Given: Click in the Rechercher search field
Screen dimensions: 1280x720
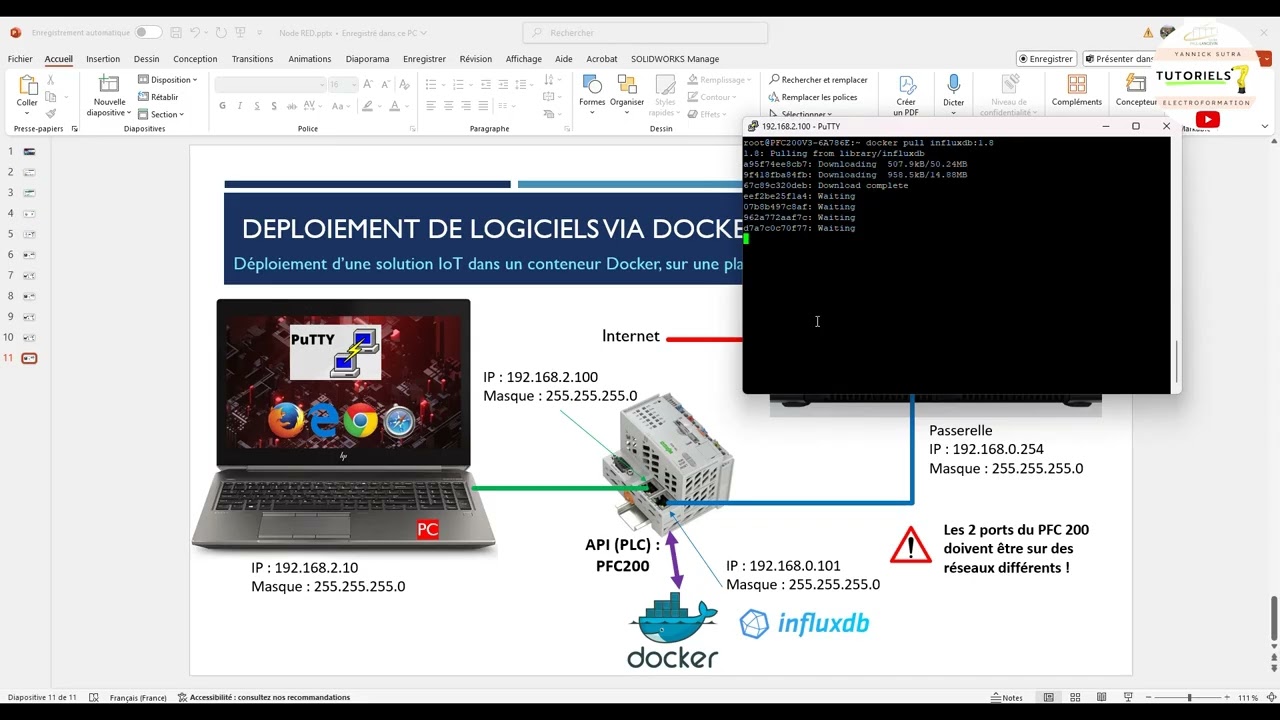Looking at the screenshot, I should coord(645,33).
